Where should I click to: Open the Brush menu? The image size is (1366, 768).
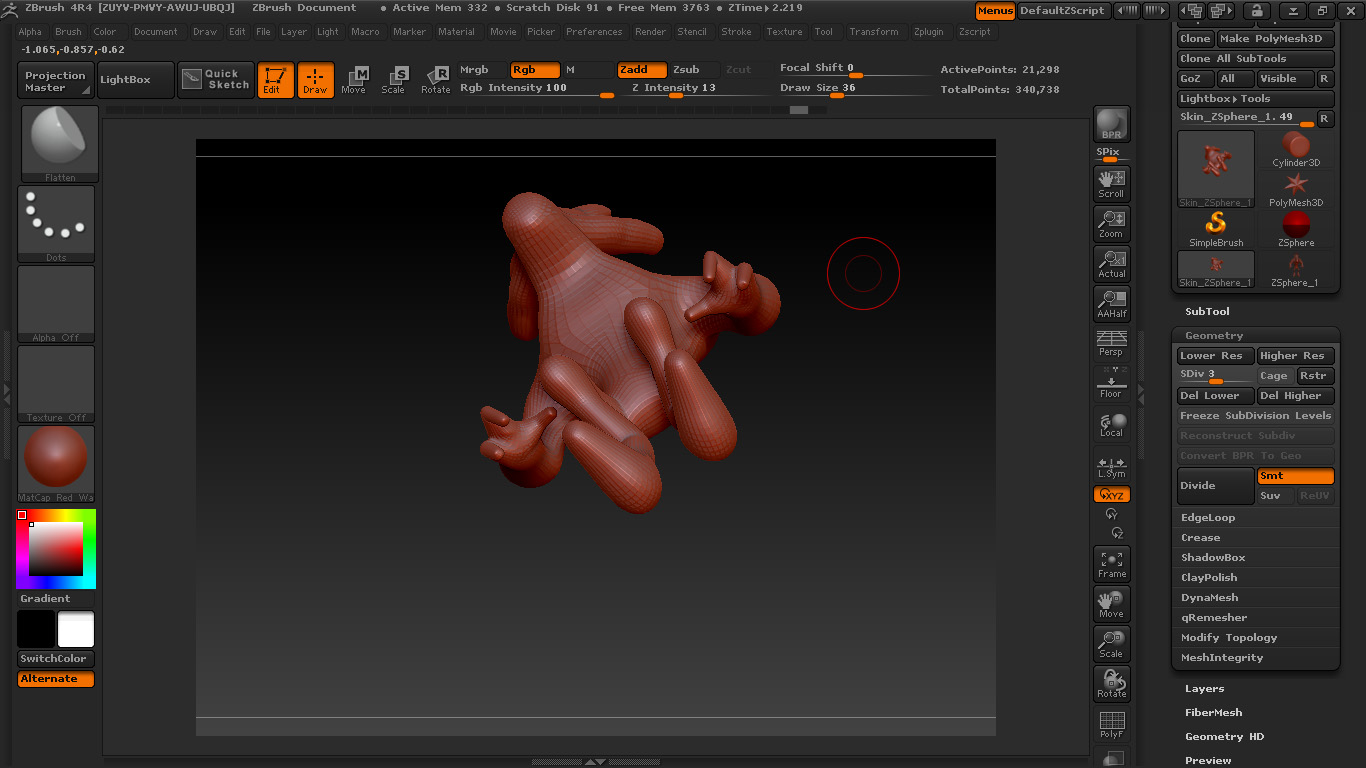(68, 32)
